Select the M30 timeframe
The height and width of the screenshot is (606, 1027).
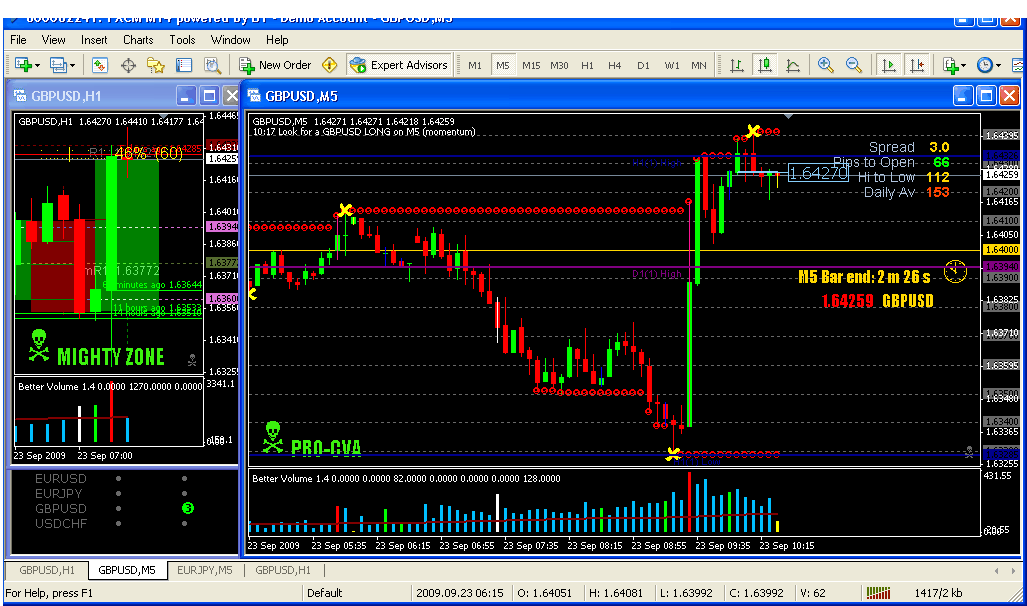(559, 65)
